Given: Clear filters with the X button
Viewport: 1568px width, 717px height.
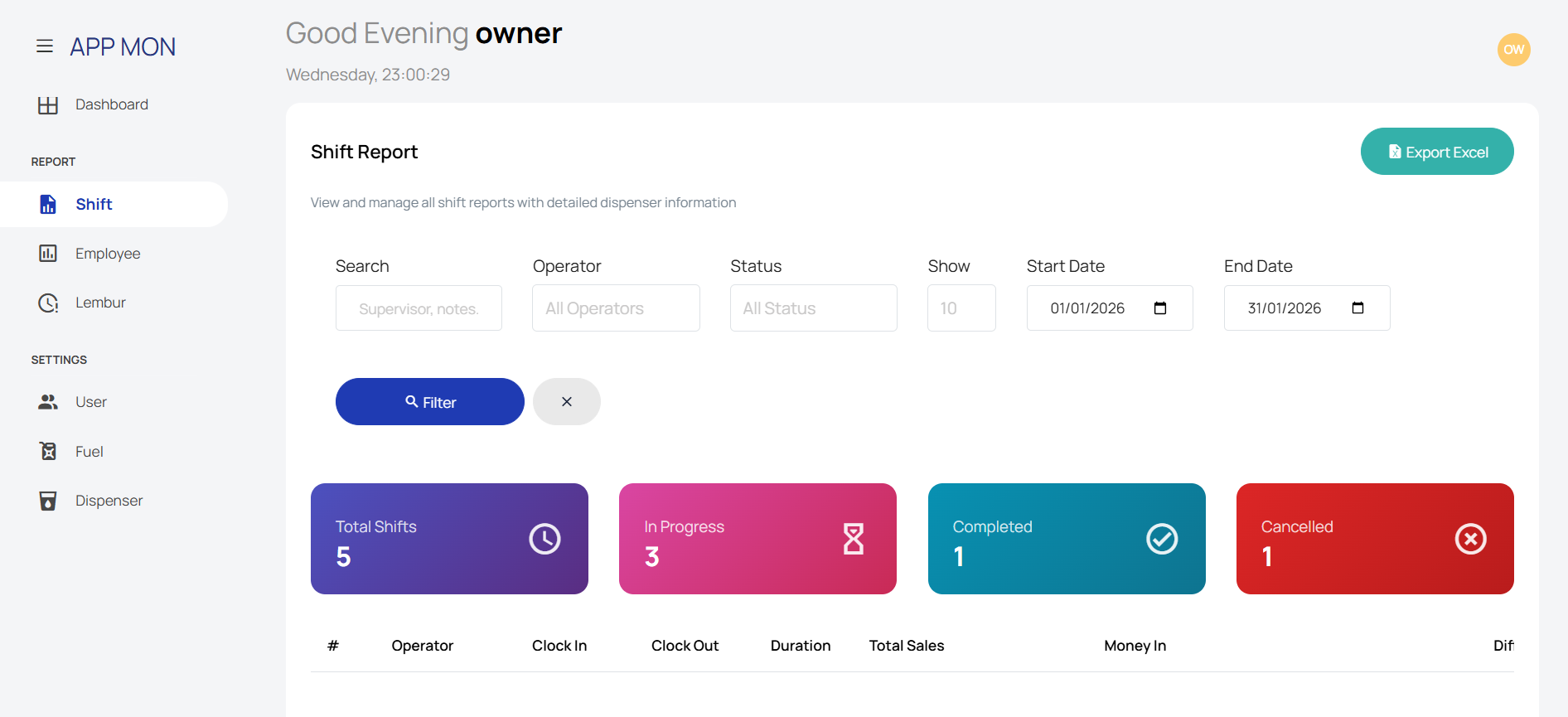Looking at the screenshot, I should click(566, 402).
